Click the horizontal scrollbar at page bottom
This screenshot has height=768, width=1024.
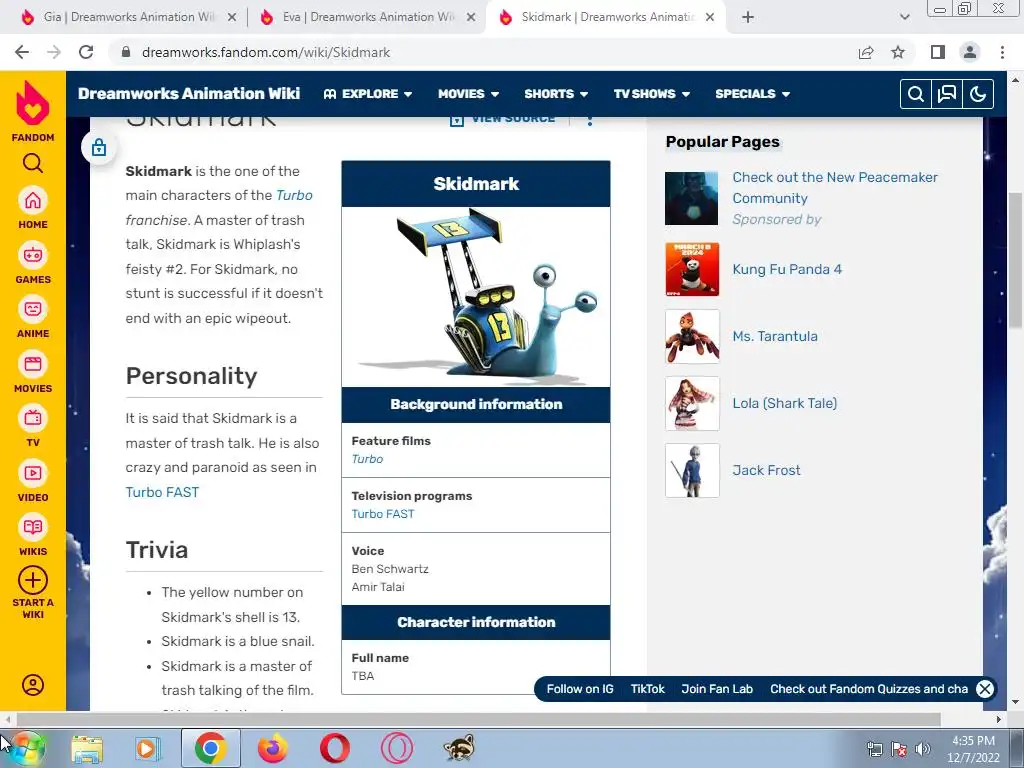click(x=478, y=719)
